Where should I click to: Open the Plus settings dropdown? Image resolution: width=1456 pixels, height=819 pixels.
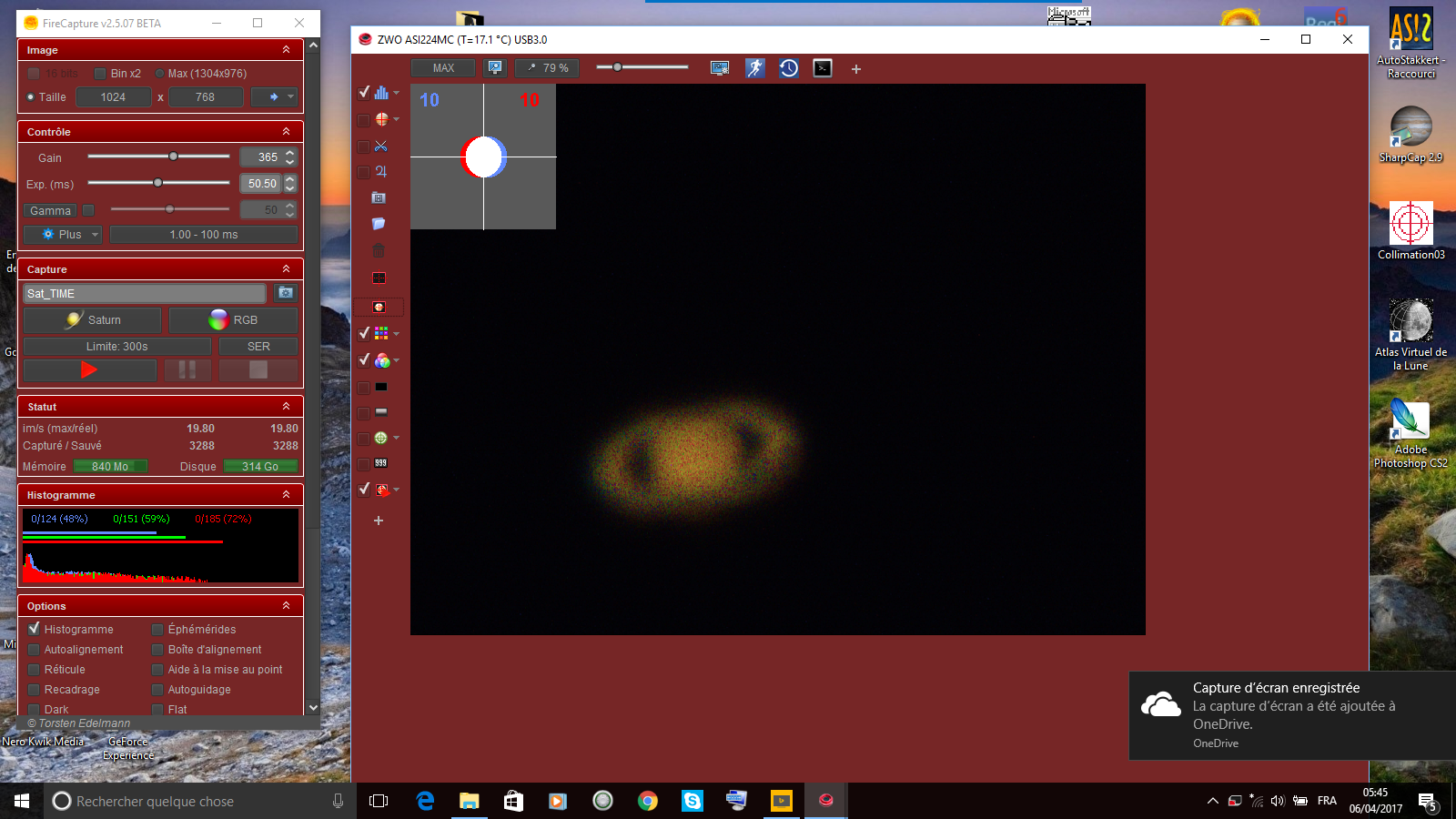(x=63, y=235)
